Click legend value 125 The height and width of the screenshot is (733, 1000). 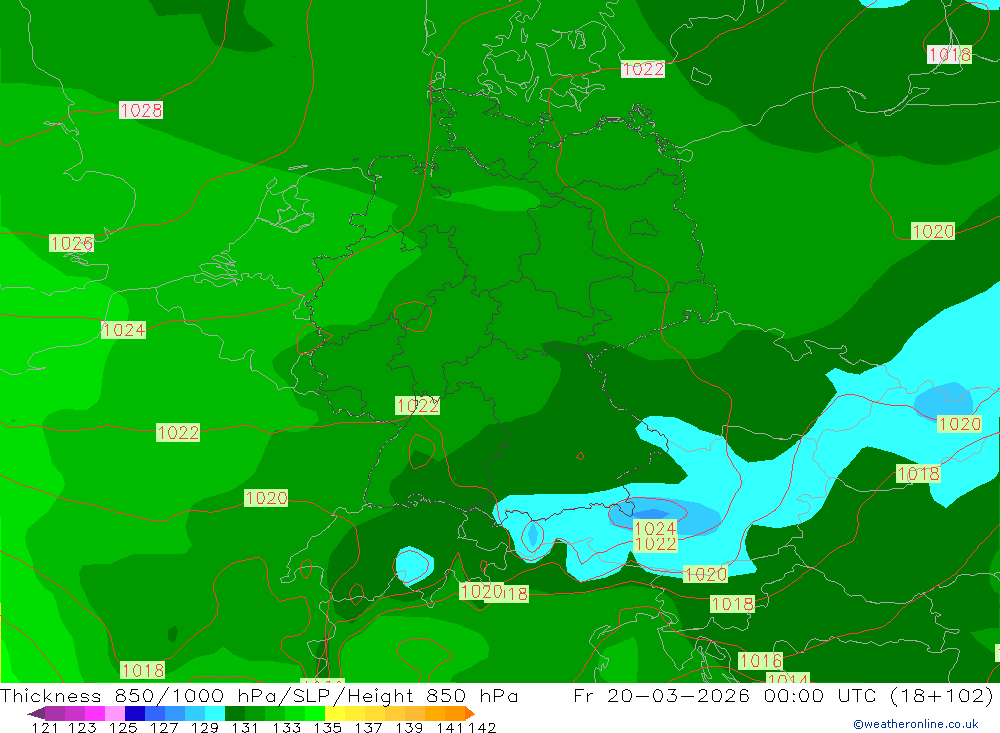click(x=123, y=727)
